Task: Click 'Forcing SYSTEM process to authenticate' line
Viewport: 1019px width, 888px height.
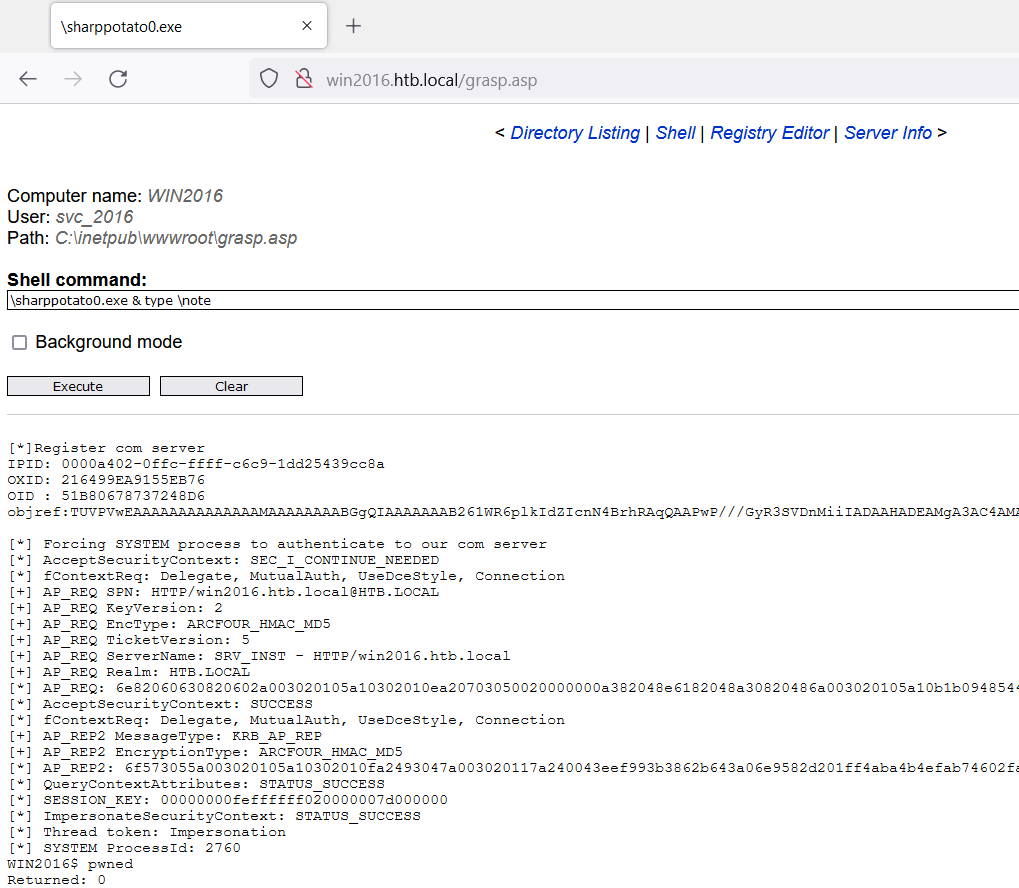Action: point(277,544)
